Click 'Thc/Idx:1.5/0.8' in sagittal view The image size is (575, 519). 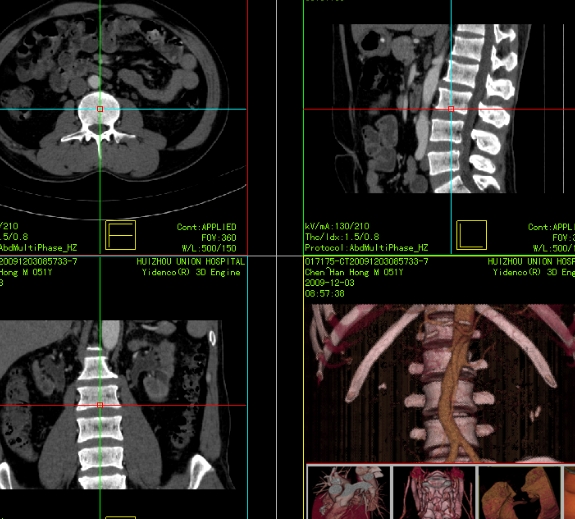(342, 237)
